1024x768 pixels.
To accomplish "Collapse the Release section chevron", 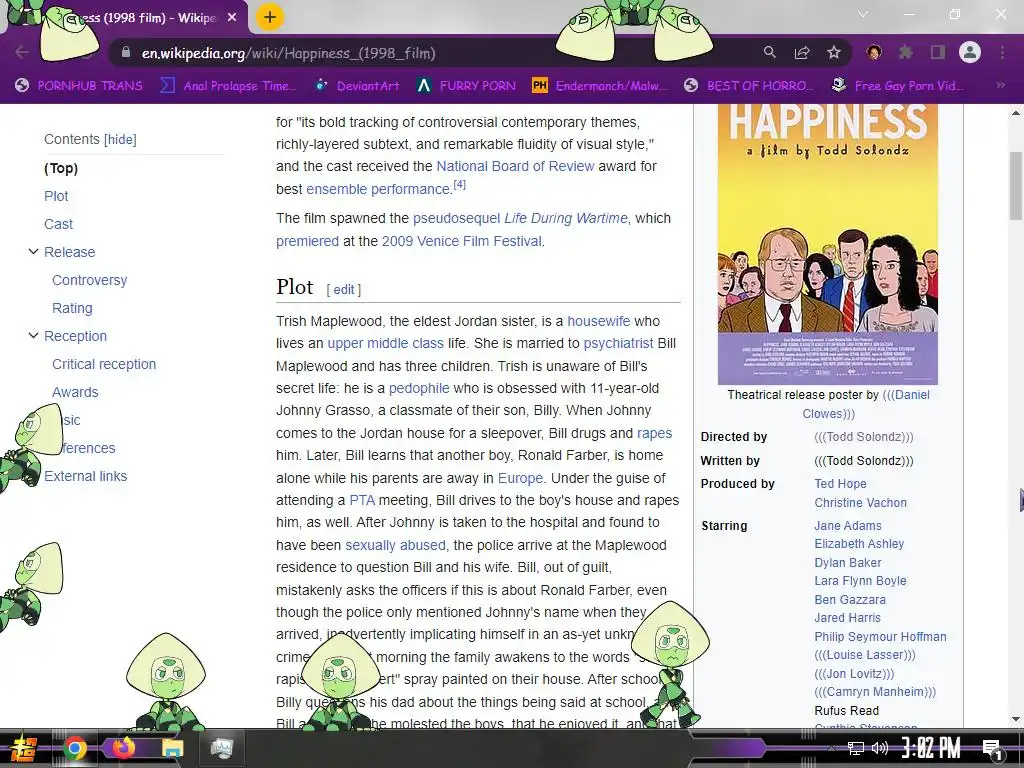I will (33, 251).
